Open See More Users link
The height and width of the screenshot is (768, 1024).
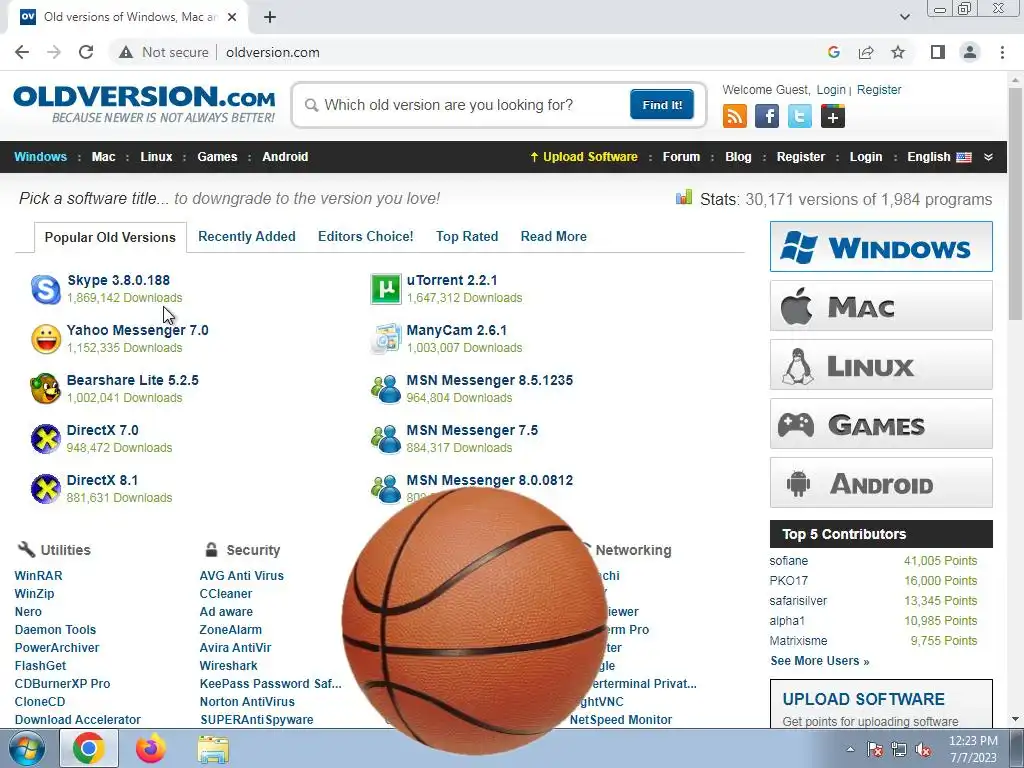click(x=820, y=661)
